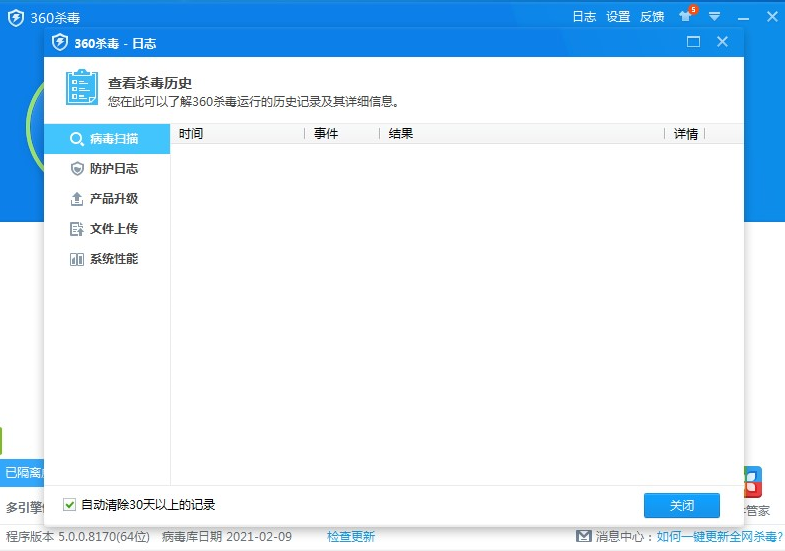Click the 已隔离 button in main window

[23, 472]
